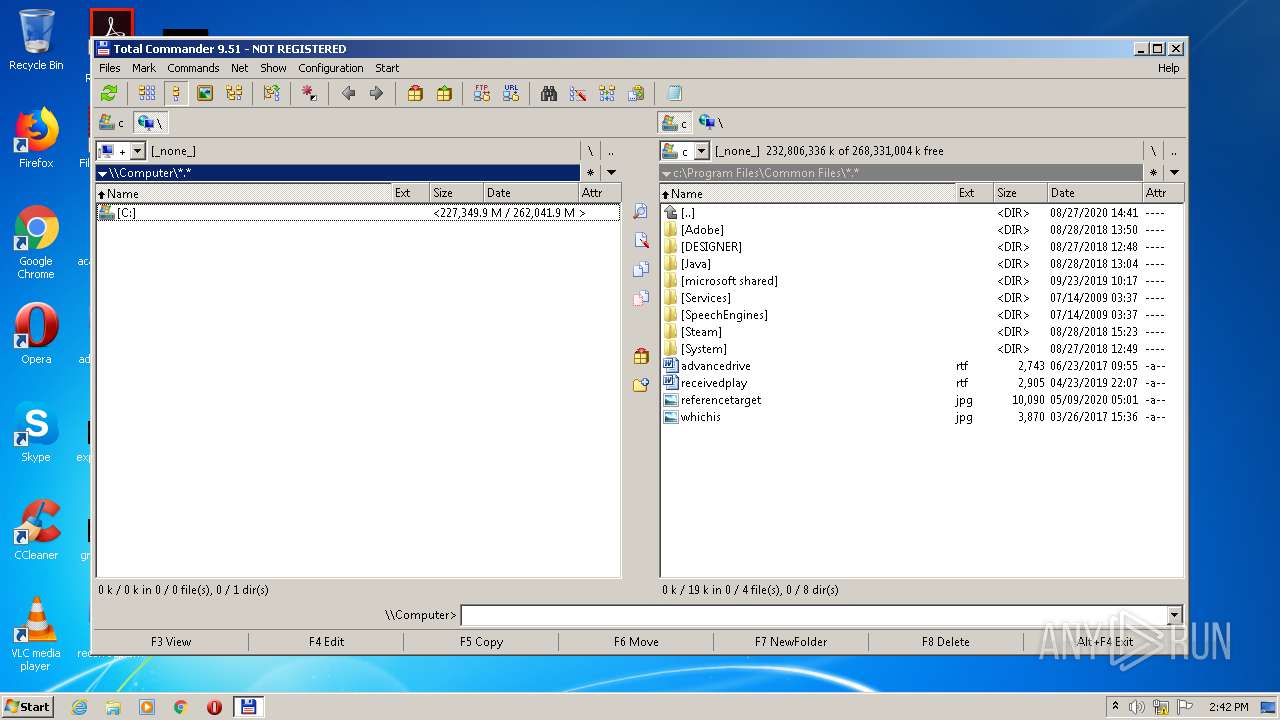The width and height of the screenshot is (1280, 720).
Task: Click in the command line input field
Action: click(x=814, y=615)
